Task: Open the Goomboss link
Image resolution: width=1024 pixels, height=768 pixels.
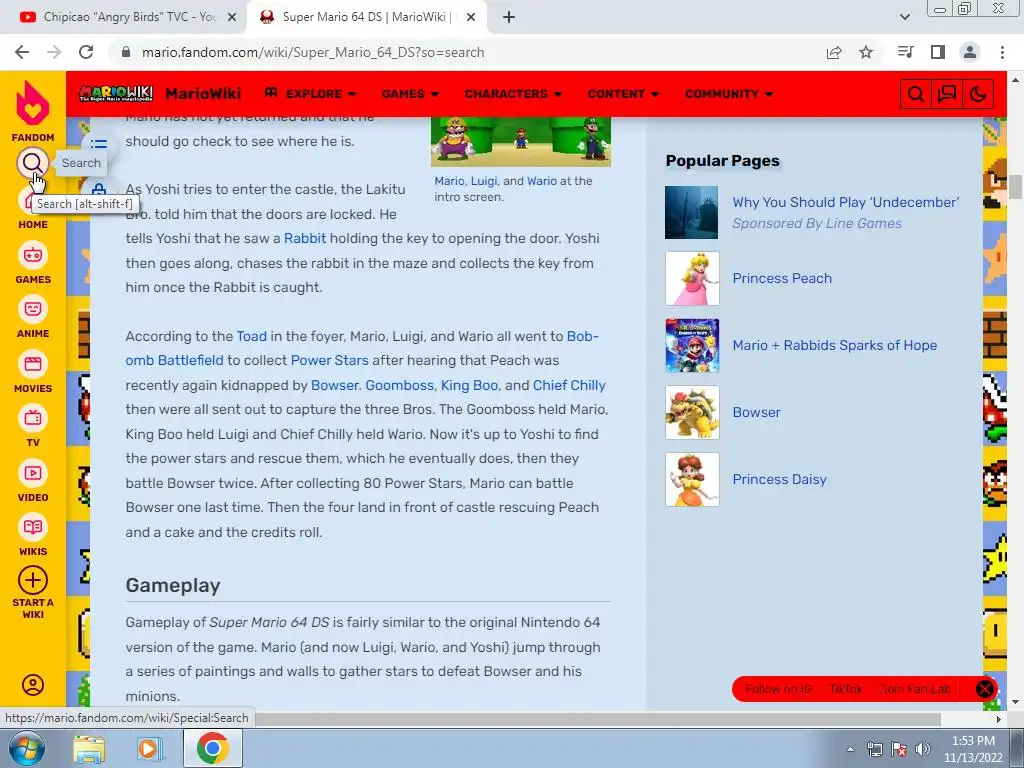Action: [400, 385]
